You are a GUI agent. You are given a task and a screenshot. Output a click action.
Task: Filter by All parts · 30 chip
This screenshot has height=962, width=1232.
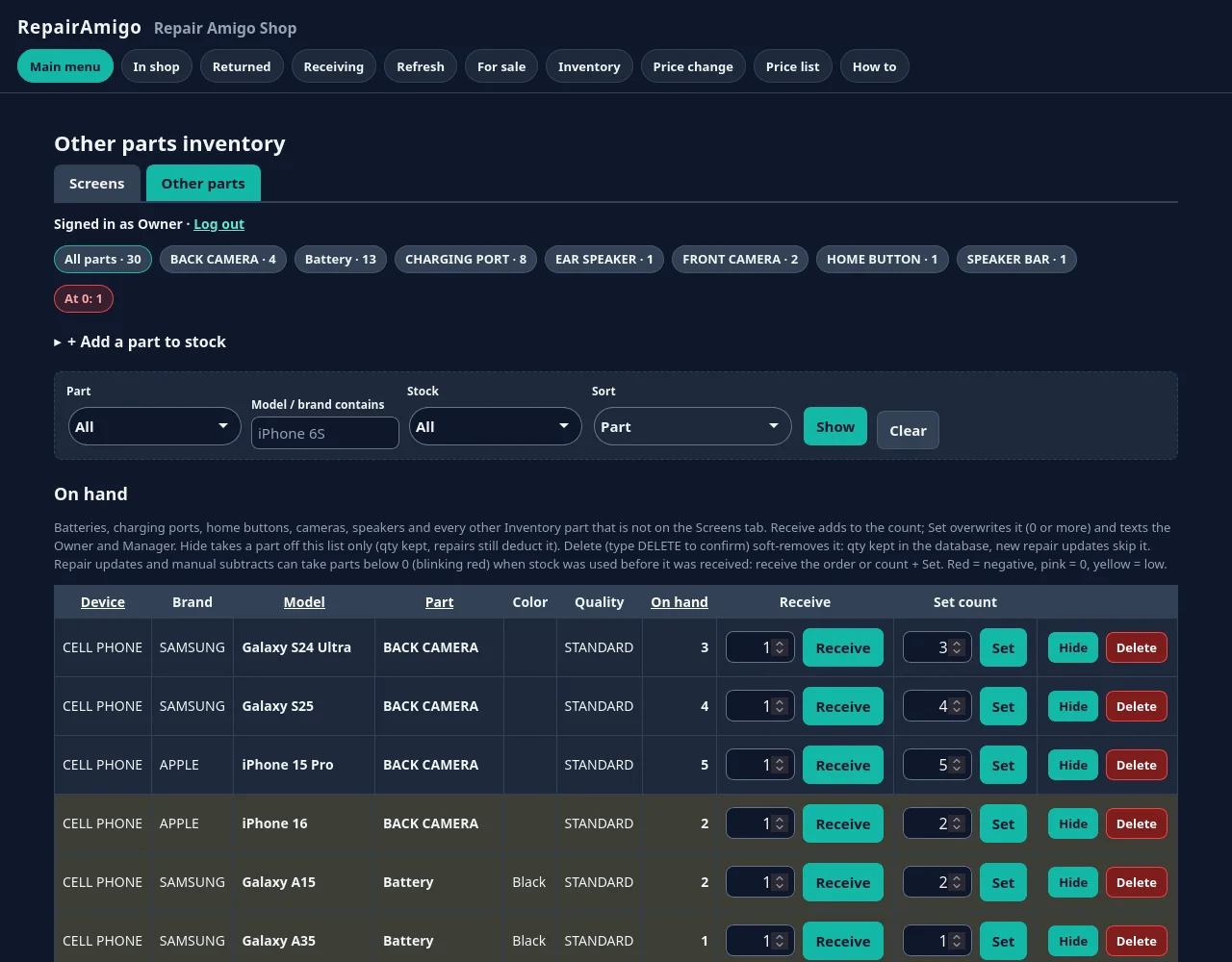point(103,259)
